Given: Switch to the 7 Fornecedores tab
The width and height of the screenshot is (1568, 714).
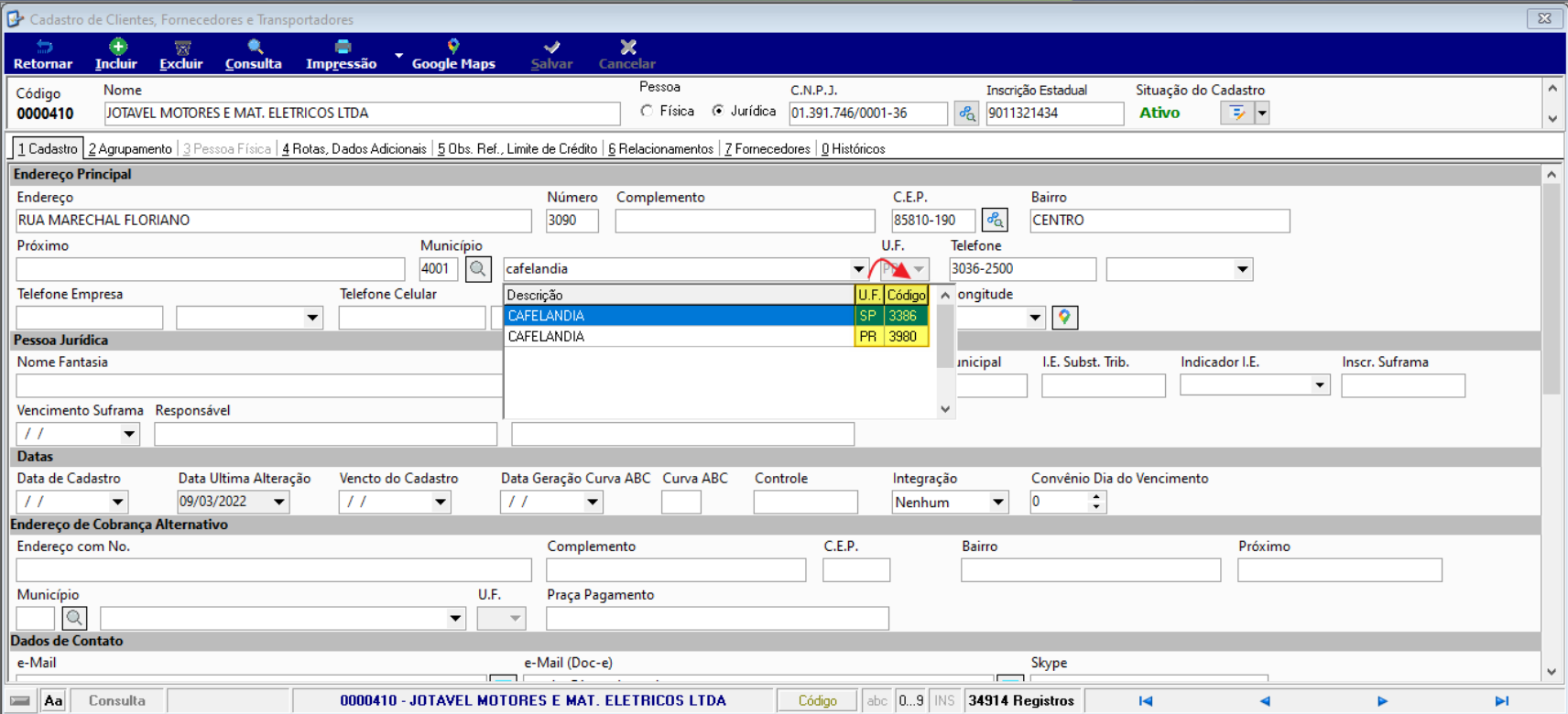Looking at the screenshot, I should point(768,148).
